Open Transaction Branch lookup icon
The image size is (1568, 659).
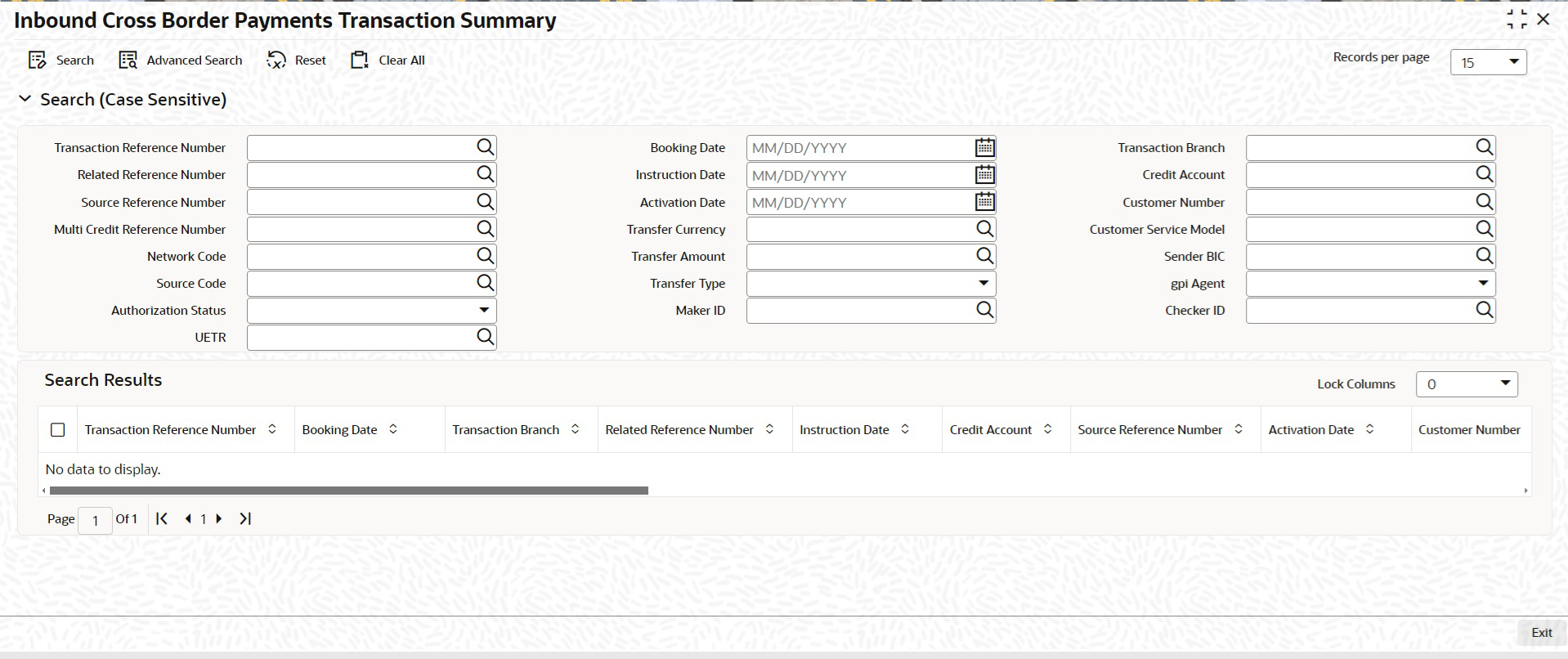tap(1484, 147)
